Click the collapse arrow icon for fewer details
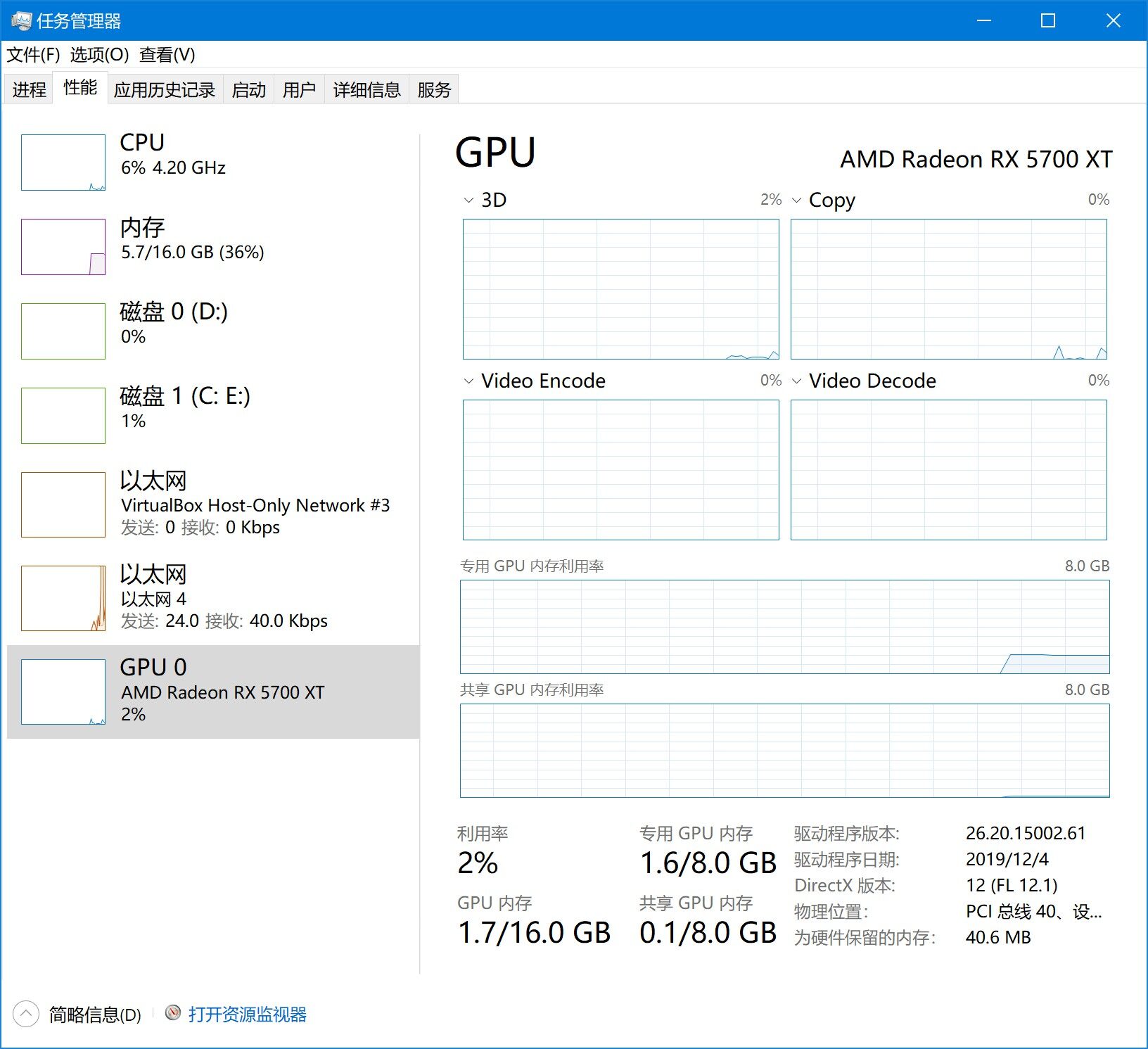1148x1049 pixels. click(x=26, y=1014)
